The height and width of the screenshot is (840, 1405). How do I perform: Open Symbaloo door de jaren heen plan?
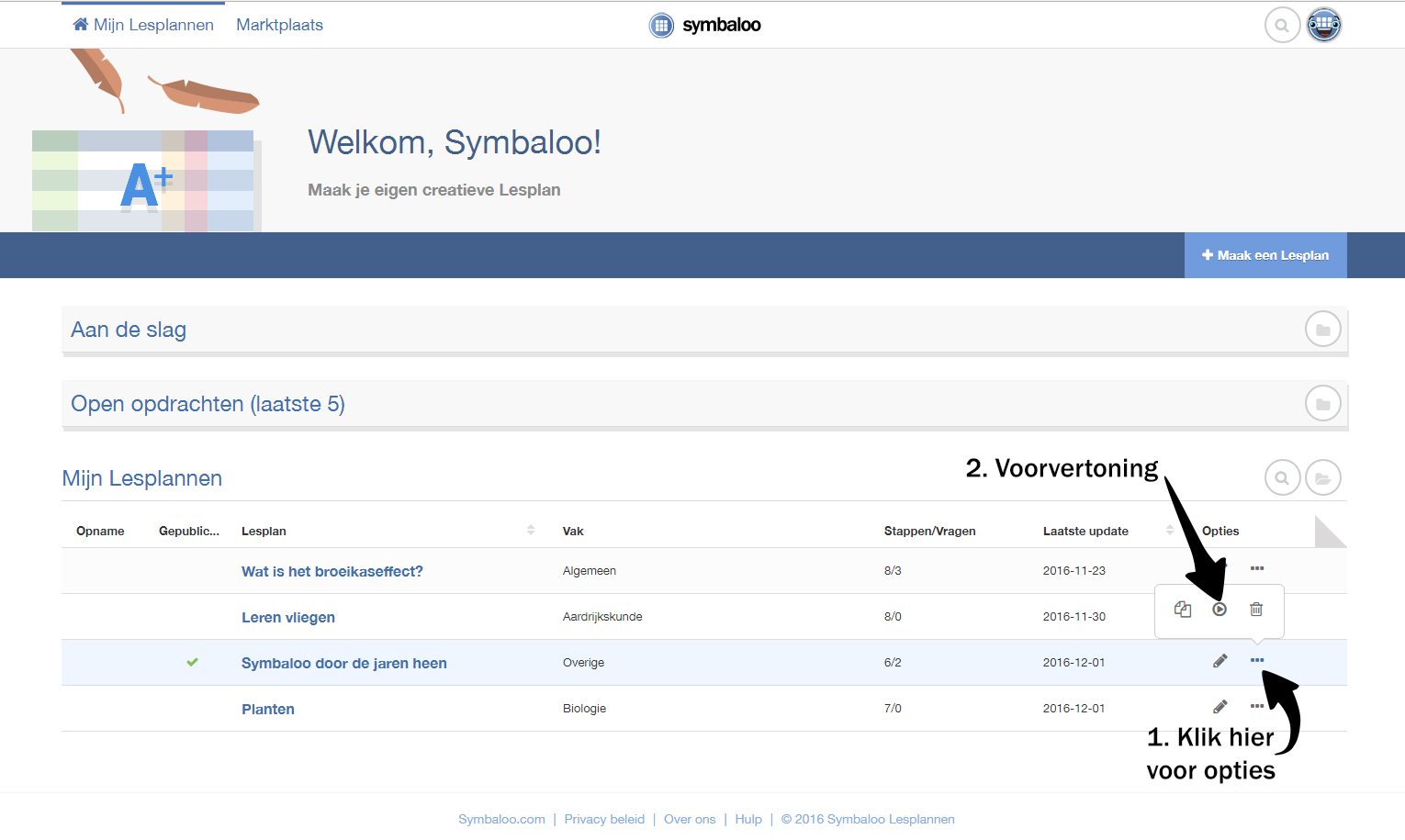(344, 663)
